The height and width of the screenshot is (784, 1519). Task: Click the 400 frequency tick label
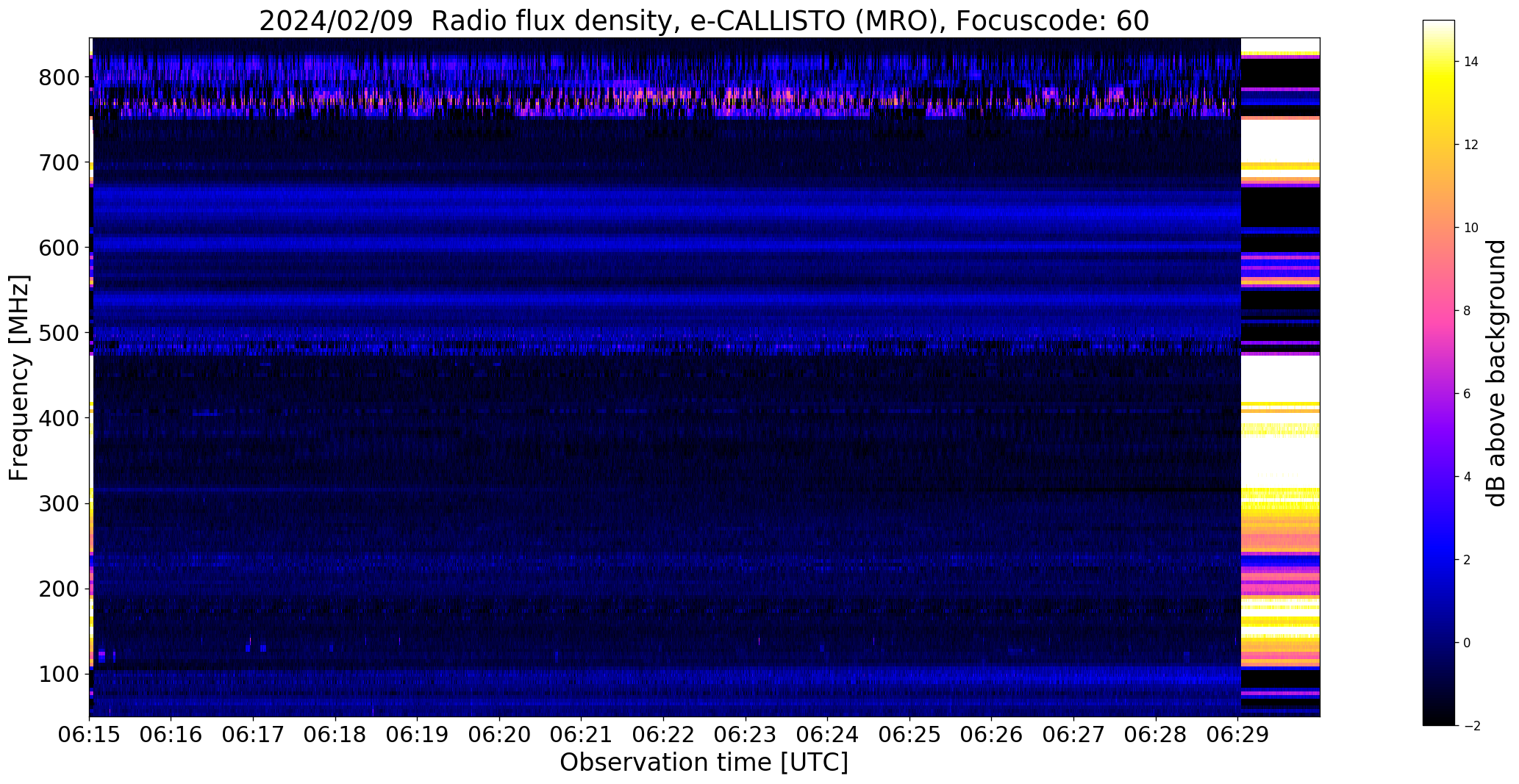click(60, 418)
